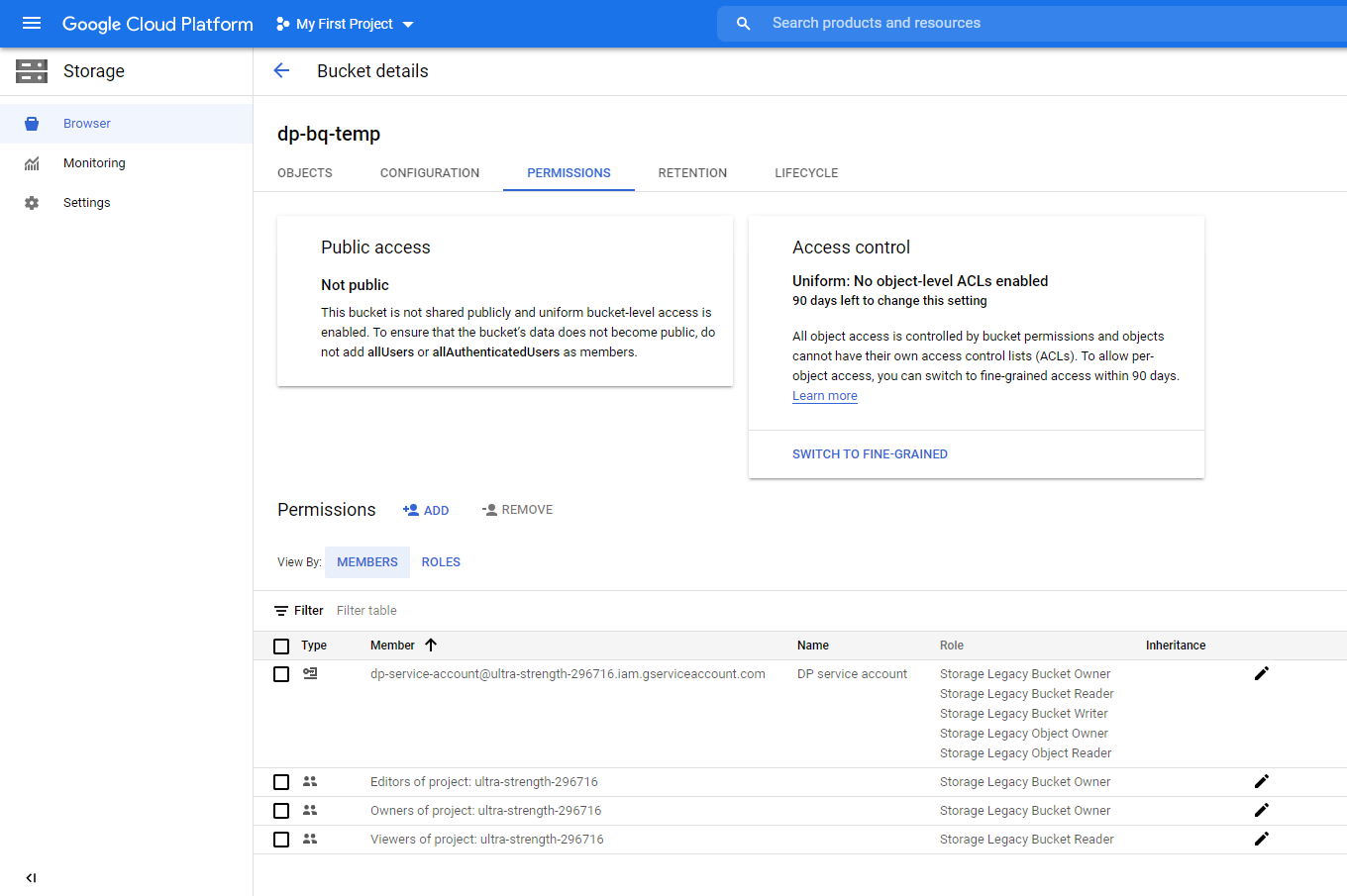
Task: Click the service account type icon
Action: [310, 673]
